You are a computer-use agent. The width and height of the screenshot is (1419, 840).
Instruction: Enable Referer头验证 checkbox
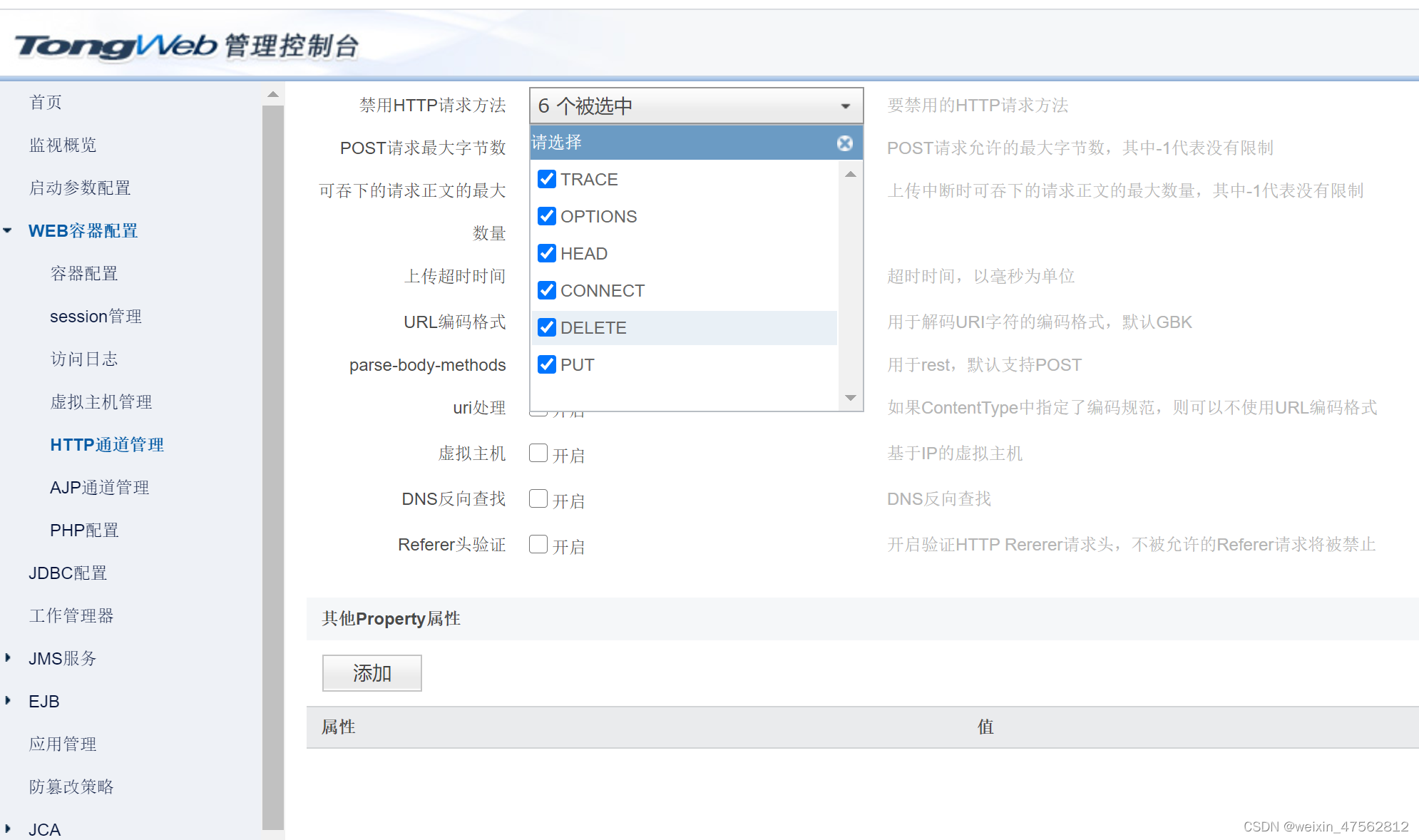coord(538,544)
